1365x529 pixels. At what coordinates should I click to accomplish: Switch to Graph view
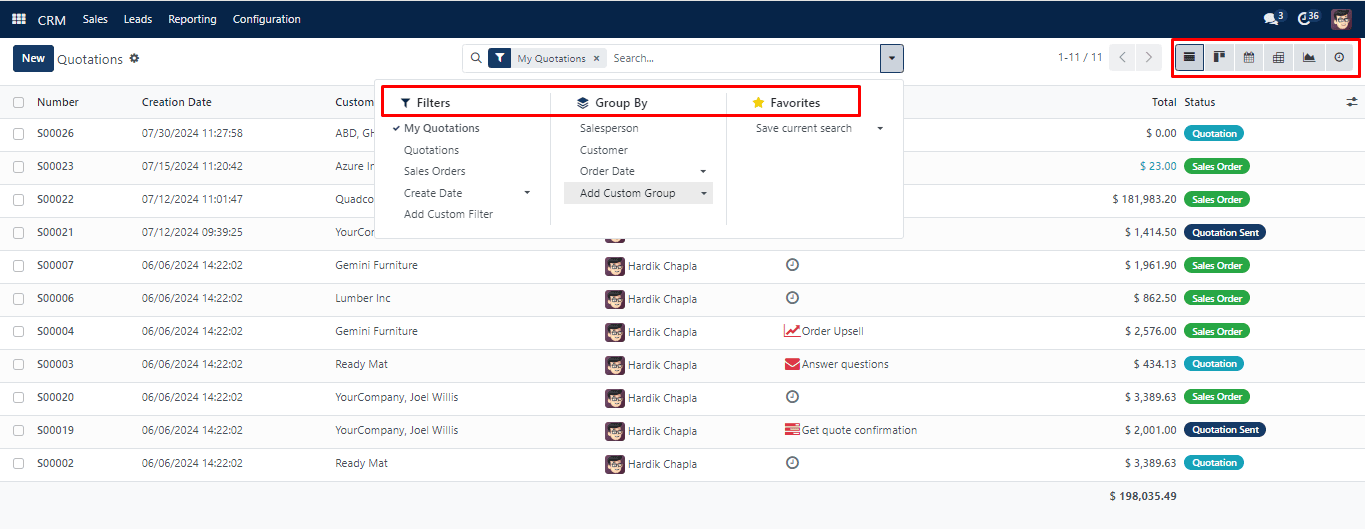click(1309, 58)
